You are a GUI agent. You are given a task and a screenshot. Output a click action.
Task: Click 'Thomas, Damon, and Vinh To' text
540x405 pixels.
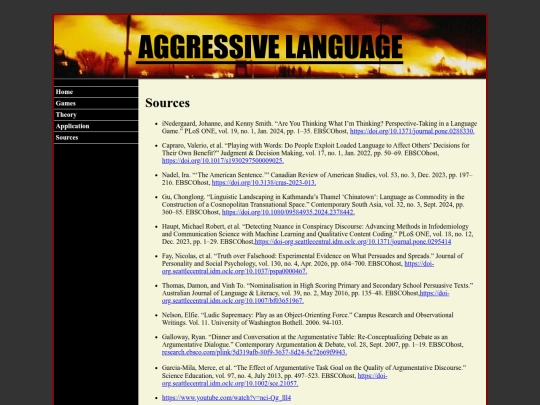(x=203, y=286)
